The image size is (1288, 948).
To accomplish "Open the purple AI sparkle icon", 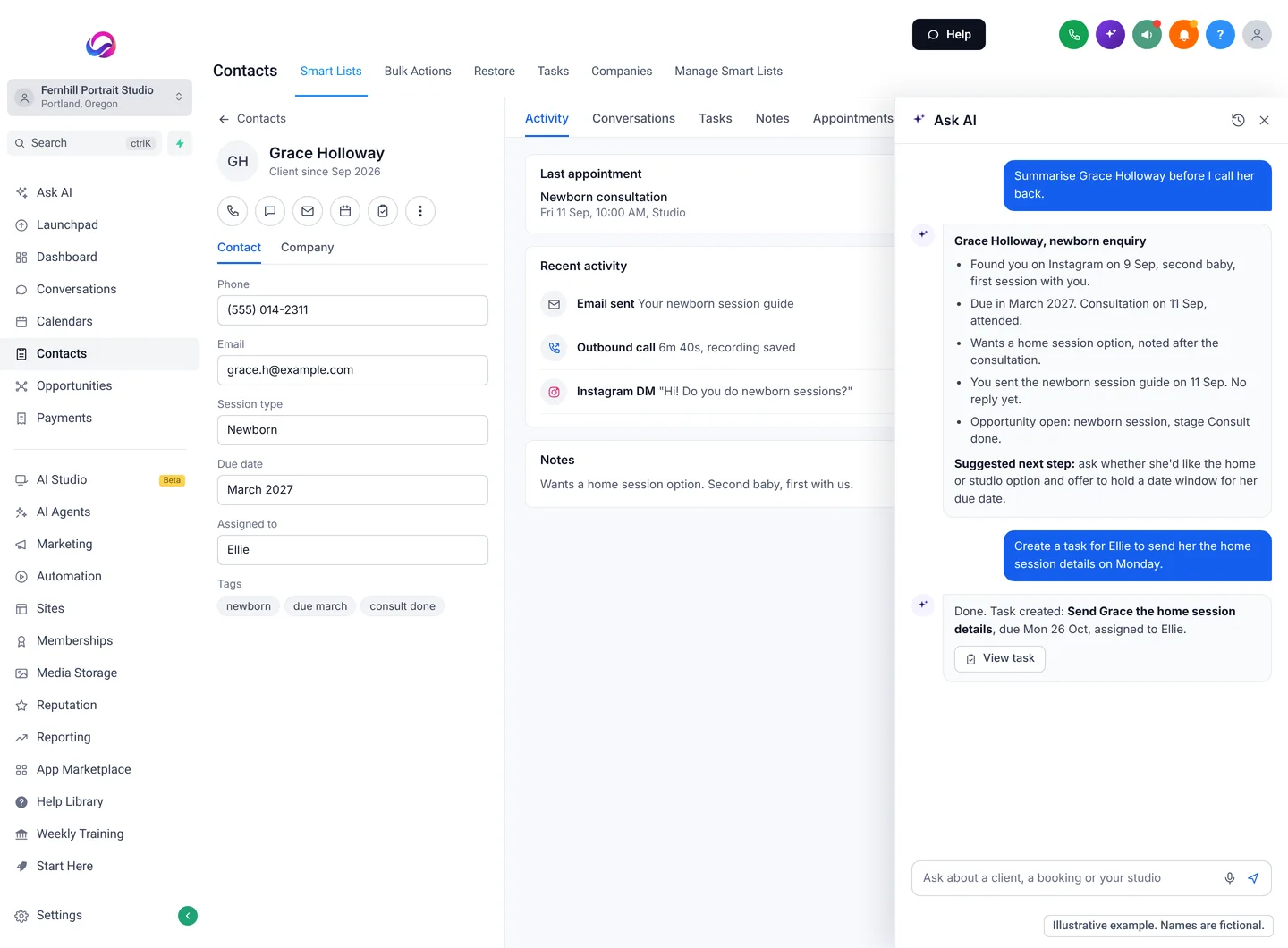I will click(1110, 35).
